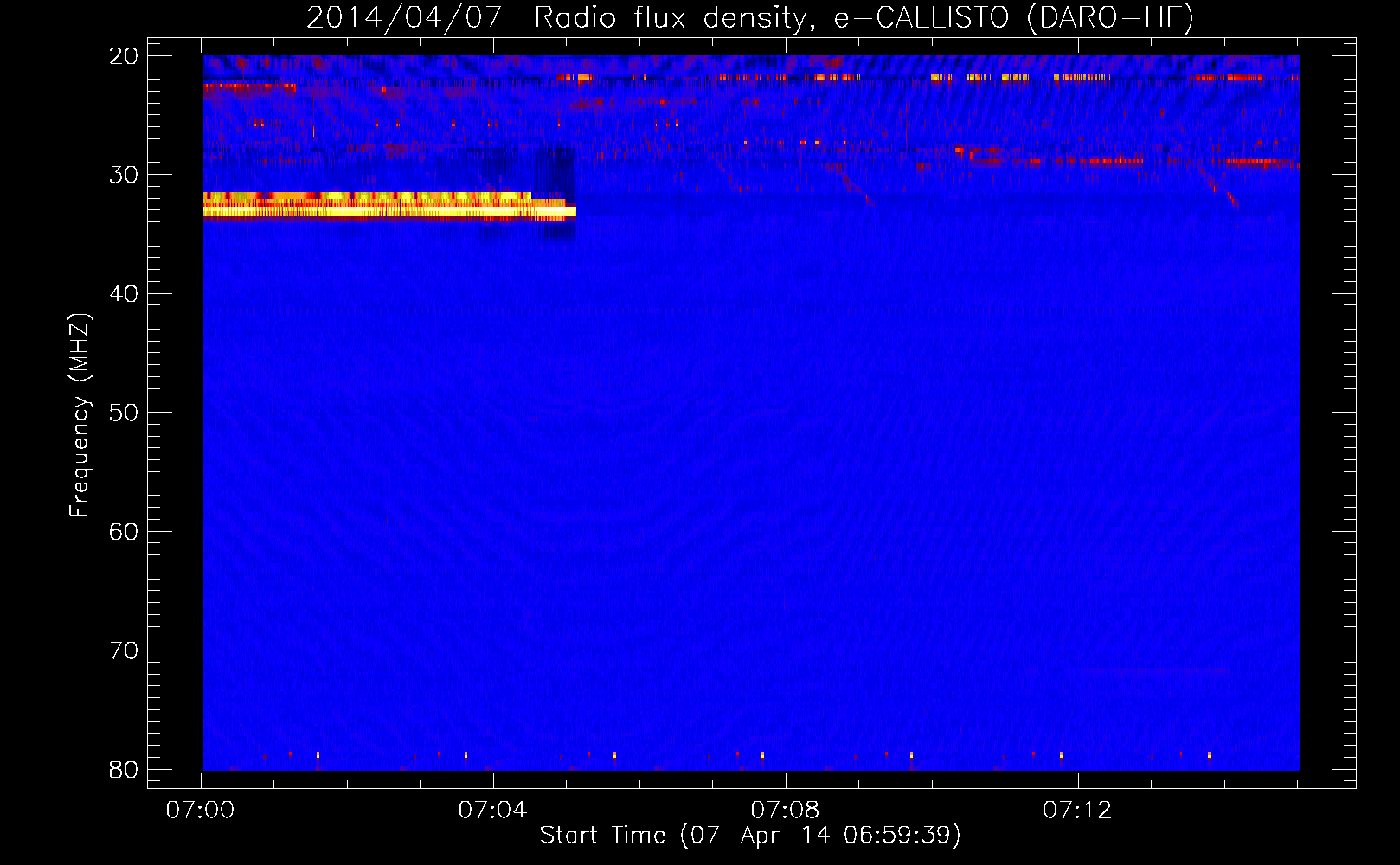This screenshot has width=1400, height=865.
Task: Click the plot title mentioning e-CALLISTO (DARO-HF)
Action: pyautogui.click(x=750, y=17)
